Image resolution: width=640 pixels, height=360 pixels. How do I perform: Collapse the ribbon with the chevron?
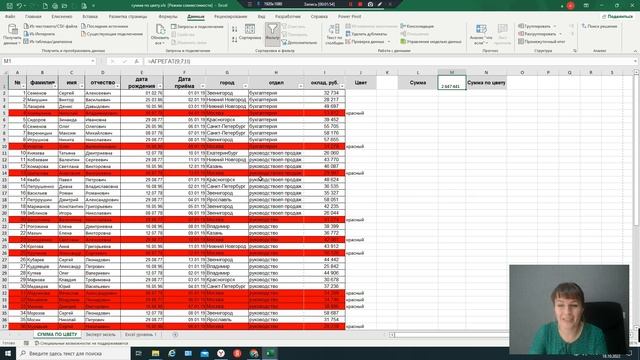[x=635, y=51]
